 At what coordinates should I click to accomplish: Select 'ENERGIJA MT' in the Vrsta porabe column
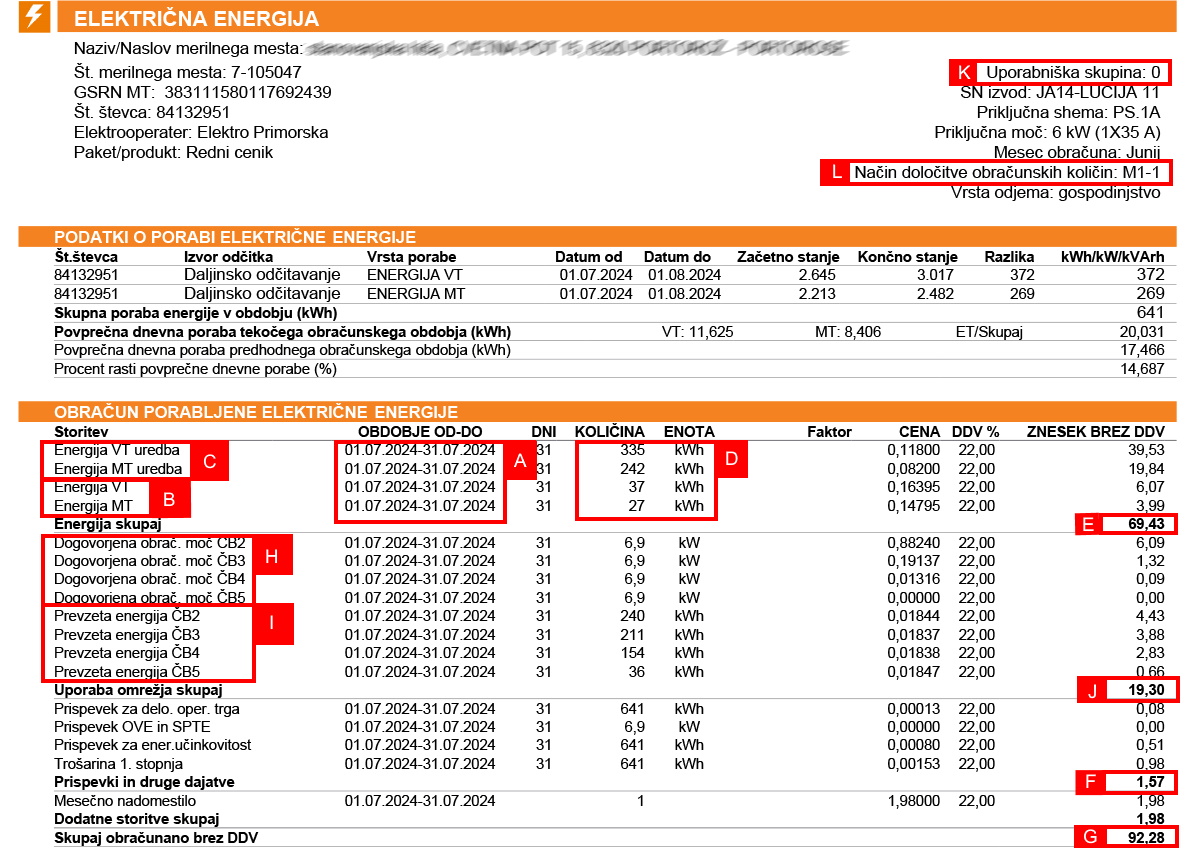tap(415, 293)
